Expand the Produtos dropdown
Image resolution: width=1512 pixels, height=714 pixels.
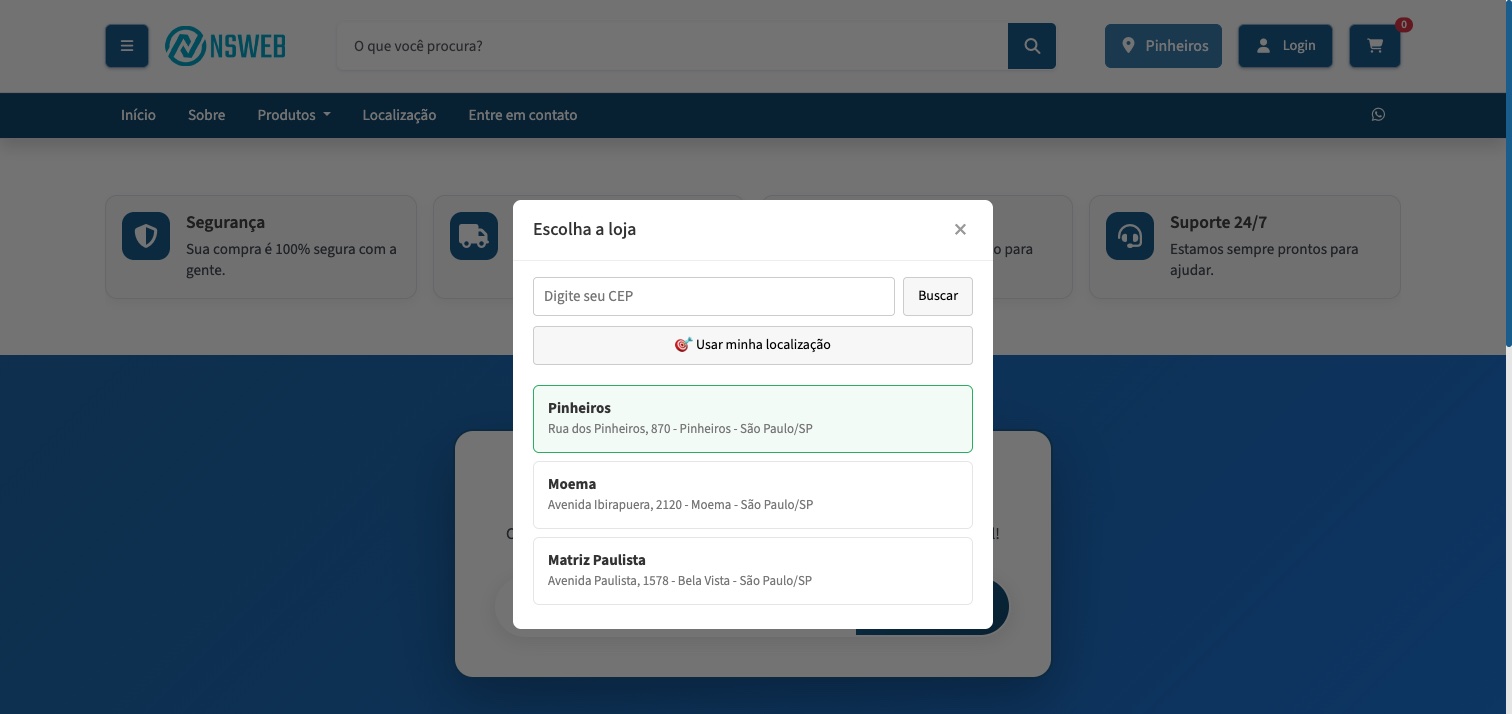coord(294,115)
